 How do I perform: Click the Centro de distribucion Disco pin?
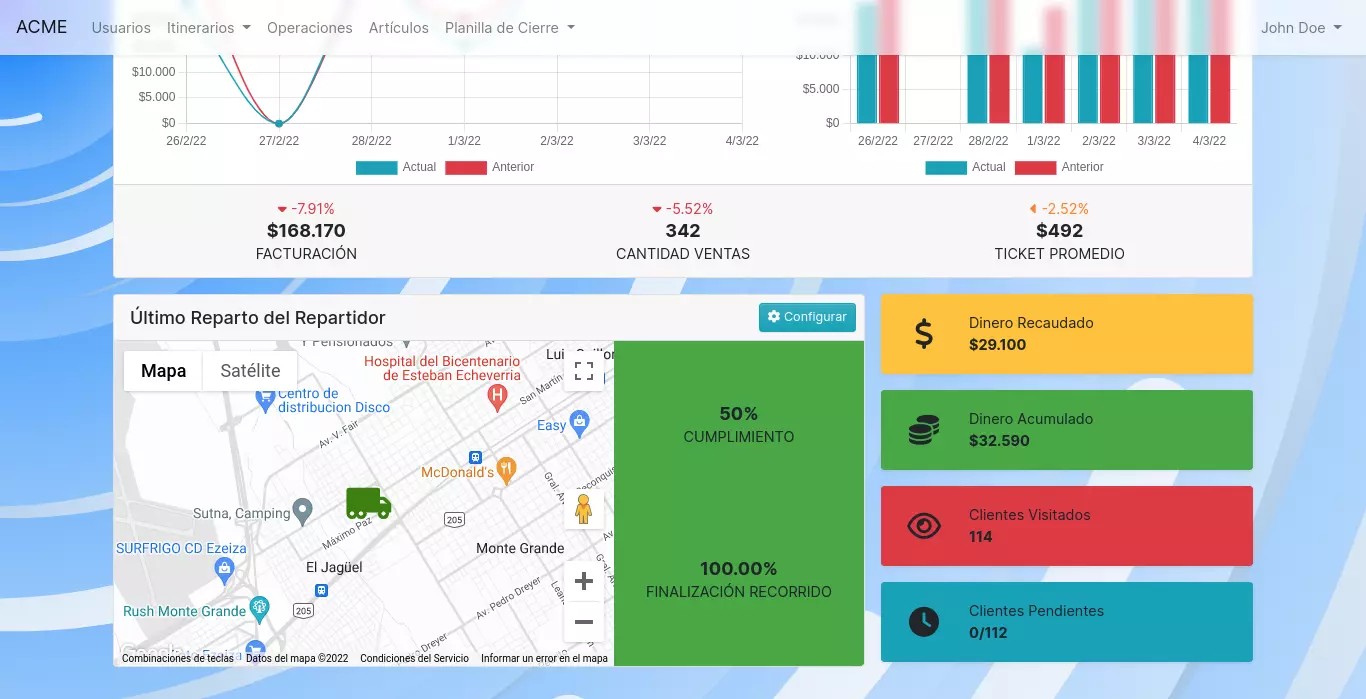(265, 400)
